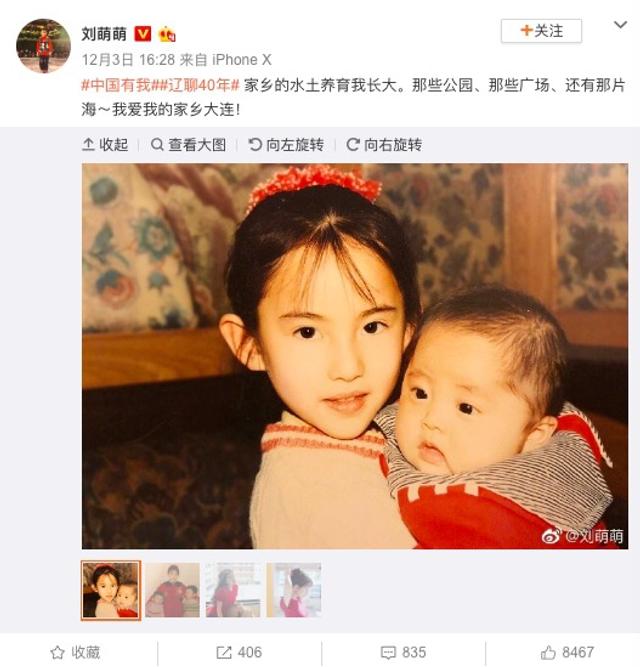The height and width of the screenshot is (667, 640).
Task: Toggle the 收藏 favorite star
Action: [x=75, y=652]
